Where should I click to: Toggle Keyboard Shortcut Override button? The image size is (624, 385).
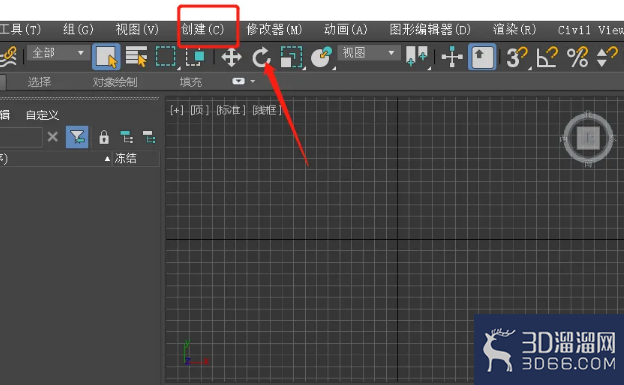482,57
